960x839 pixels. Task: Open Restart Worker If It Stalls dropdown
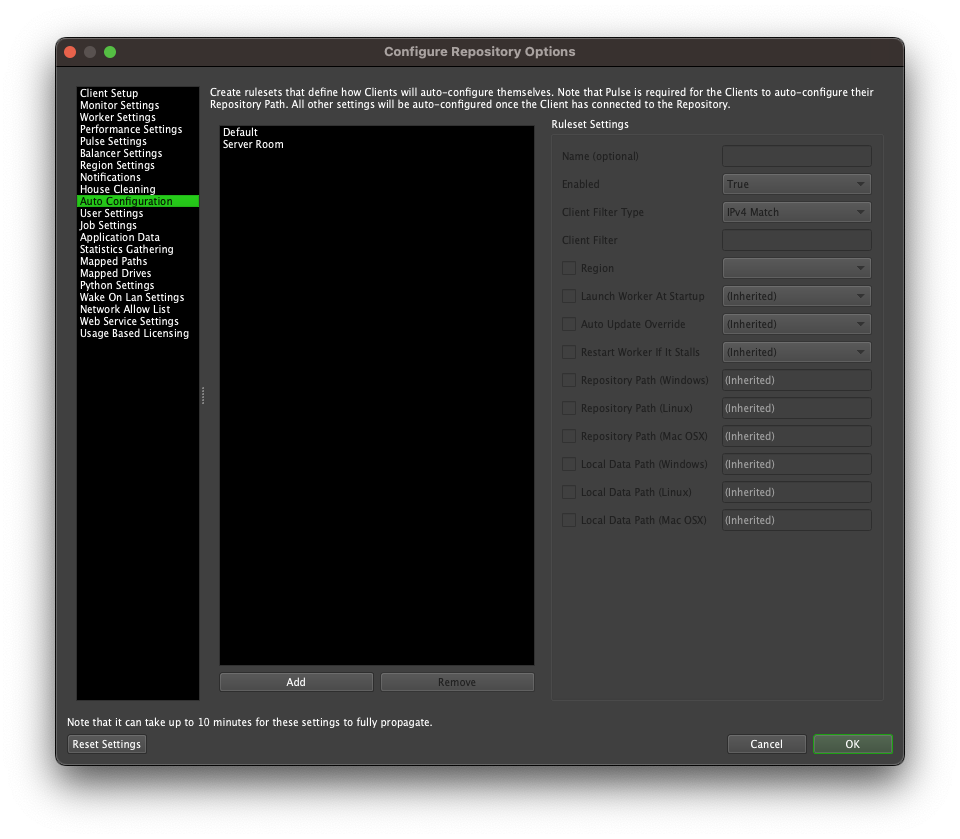797,352
